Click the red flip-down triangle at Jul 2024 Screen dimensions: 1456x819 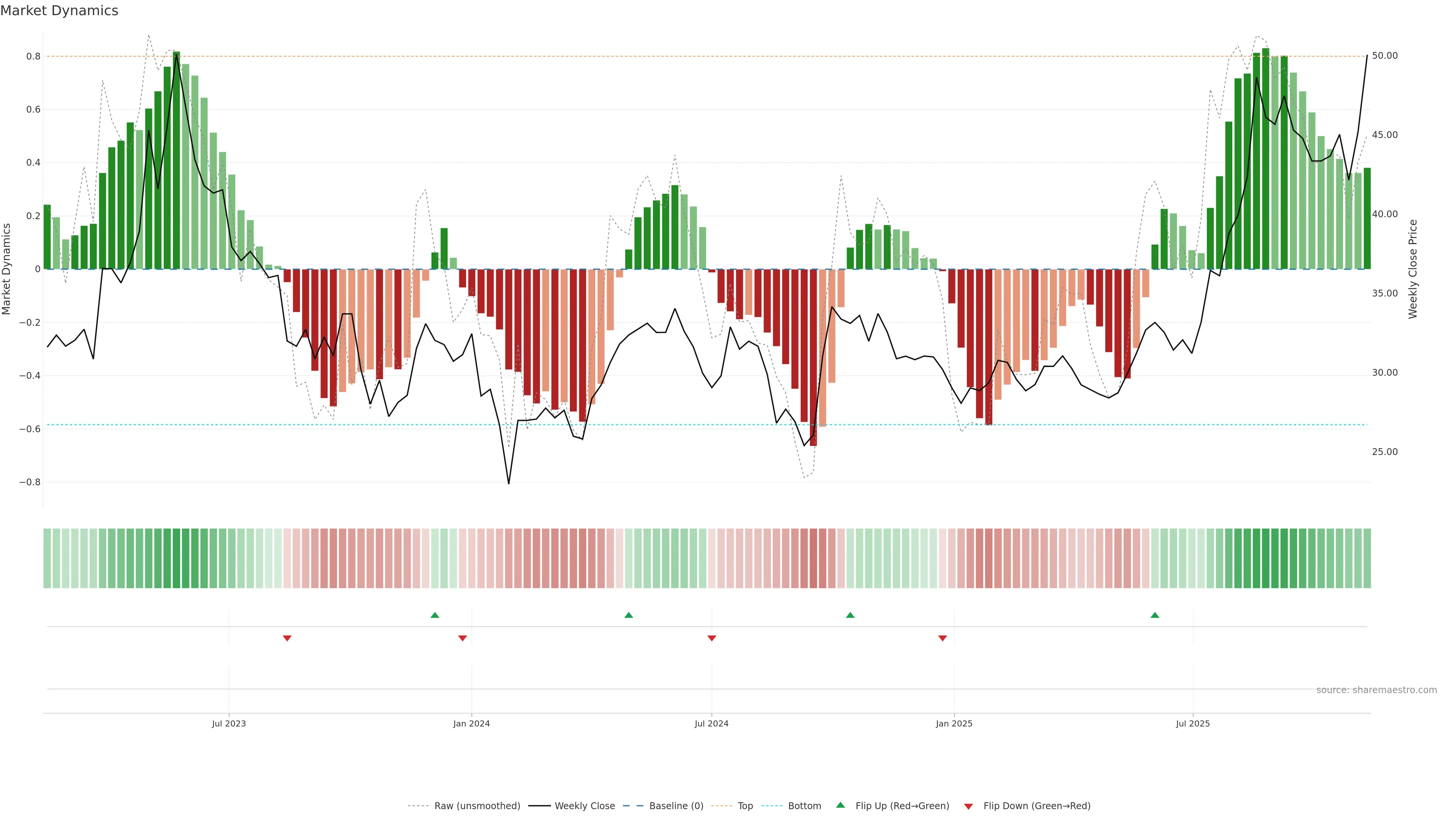point(712,638)
